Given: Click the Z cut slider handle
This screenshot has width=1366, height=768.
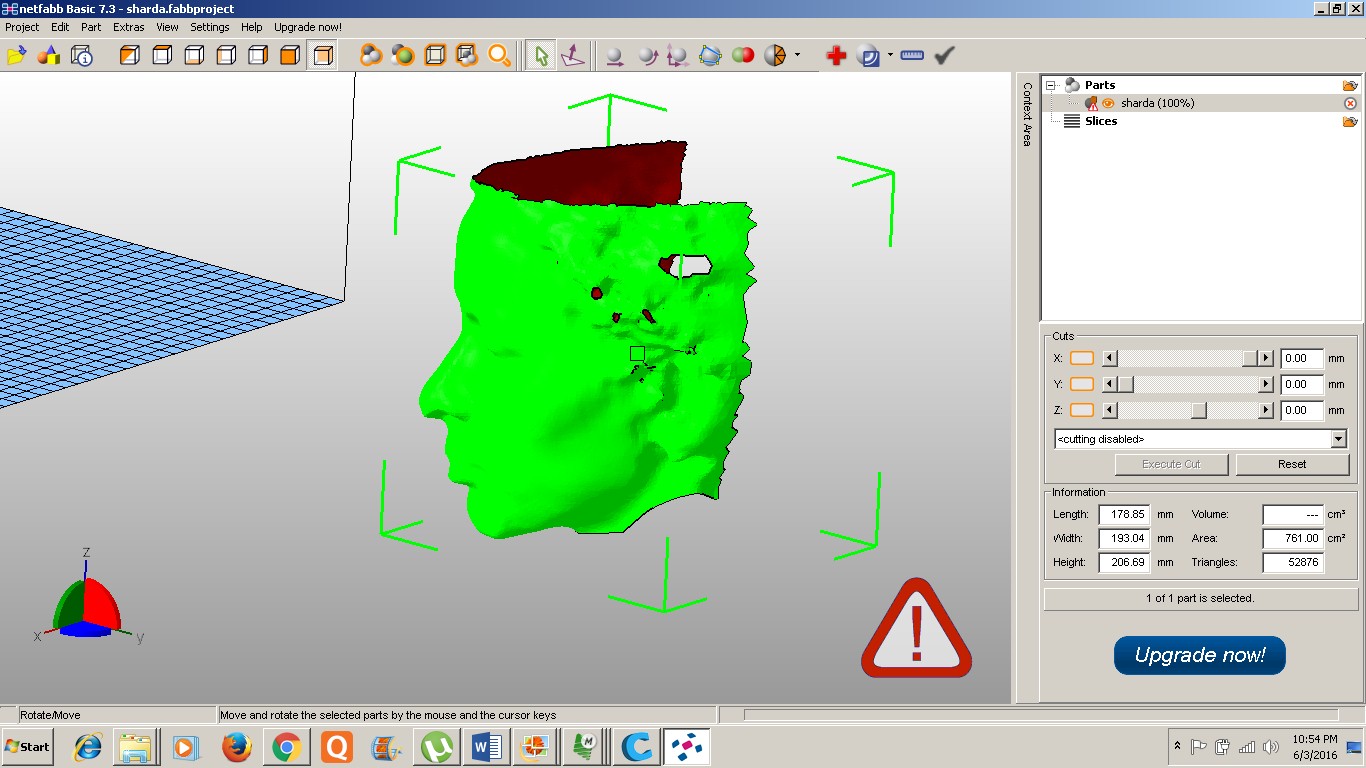Looking at the screenshot, I should pos(1199,410).
